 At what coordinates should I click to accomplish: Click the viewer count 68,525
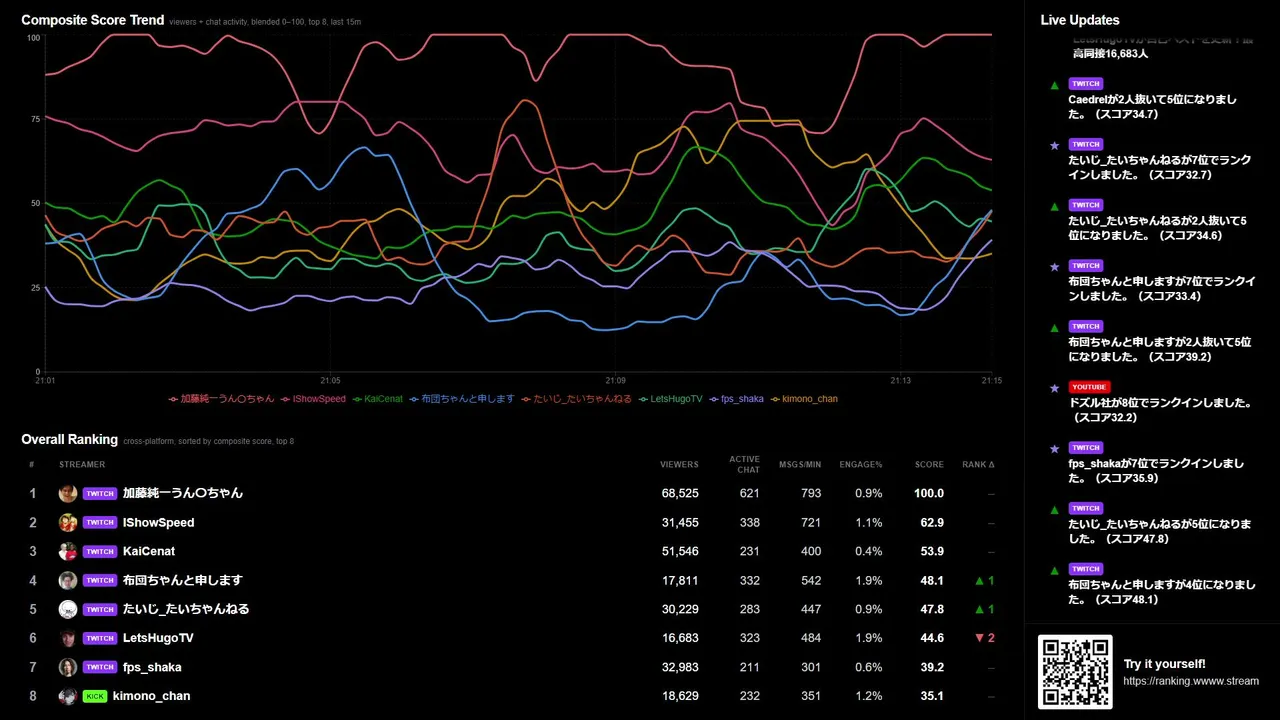click(x=680, y=493)
